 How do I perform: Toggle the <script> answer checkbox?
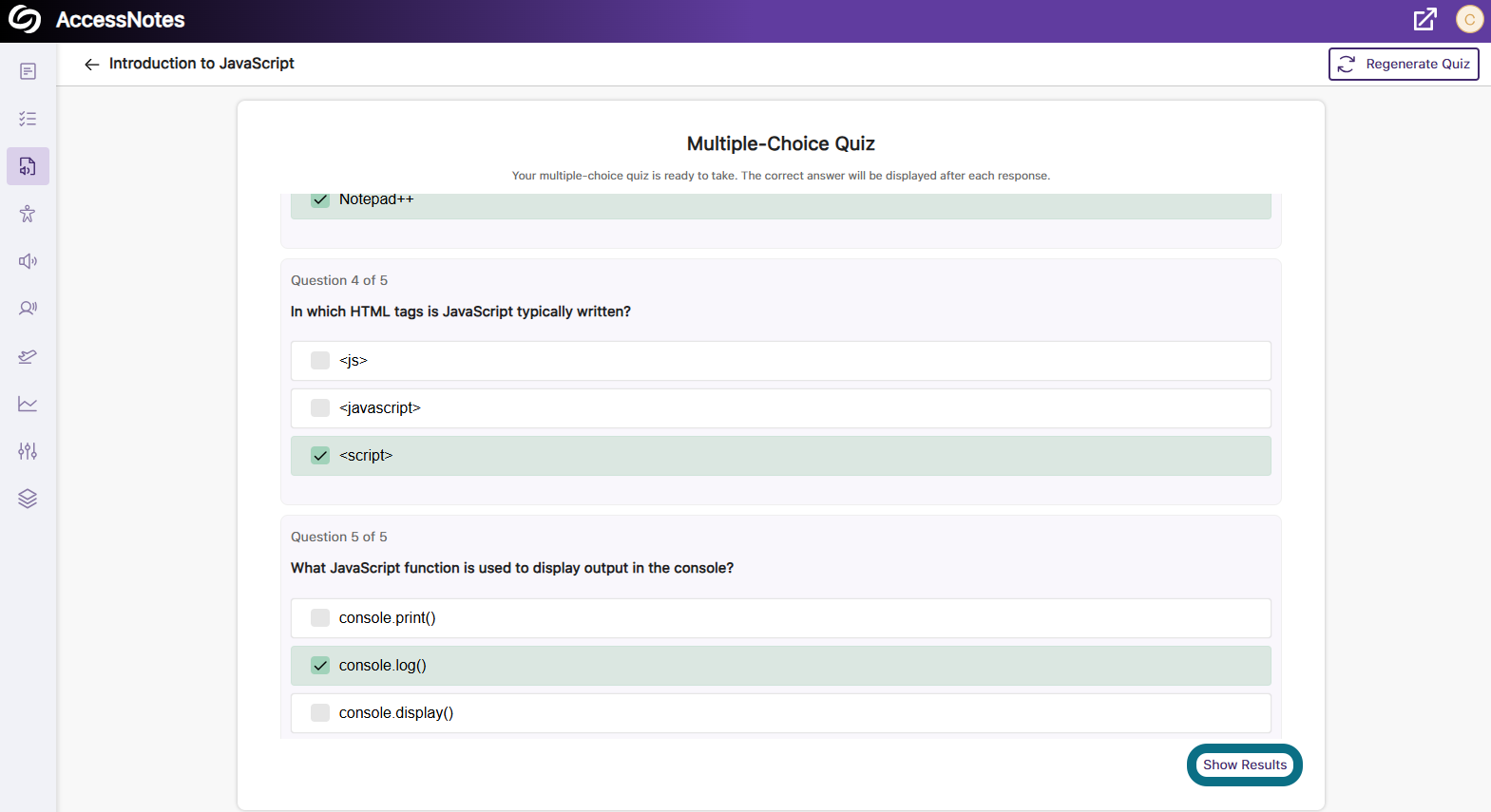320,456
